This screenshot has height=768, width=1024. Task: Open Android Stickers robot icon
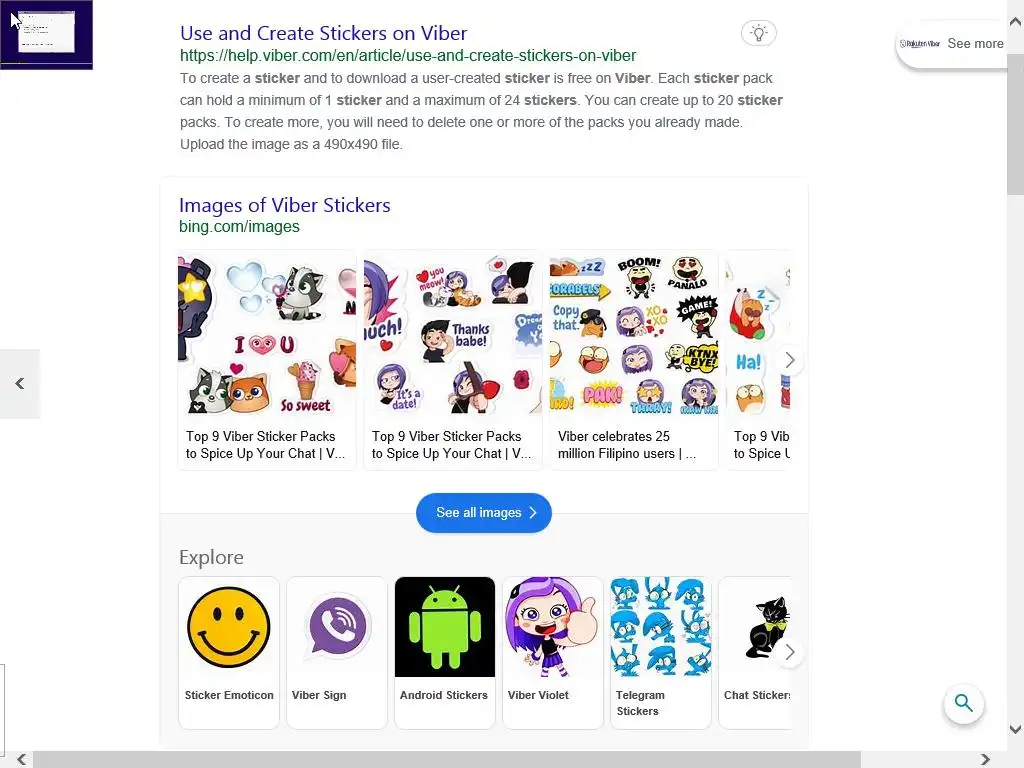pyautogui.click(x=445, y=627)
